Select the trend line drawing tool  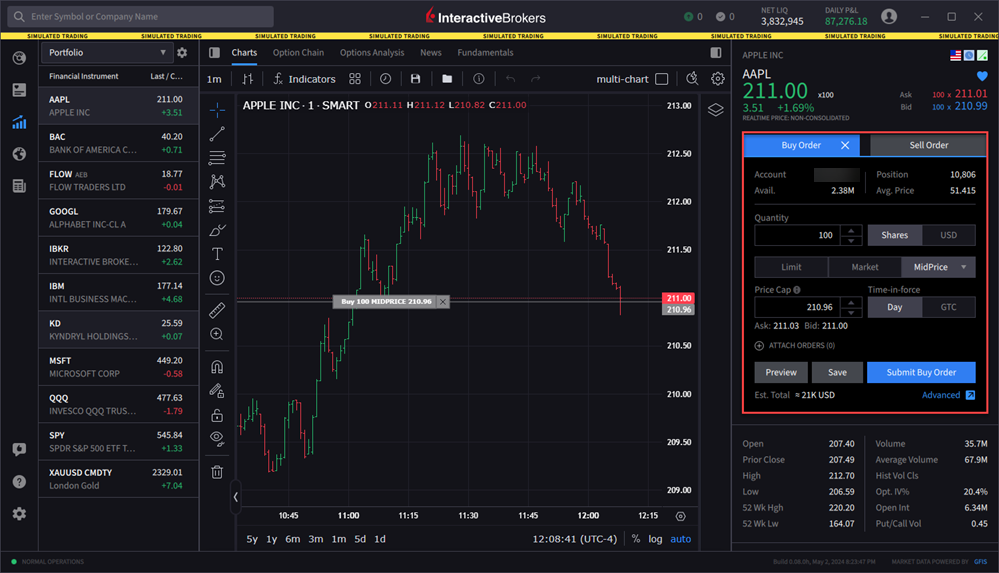click(217, 134)
